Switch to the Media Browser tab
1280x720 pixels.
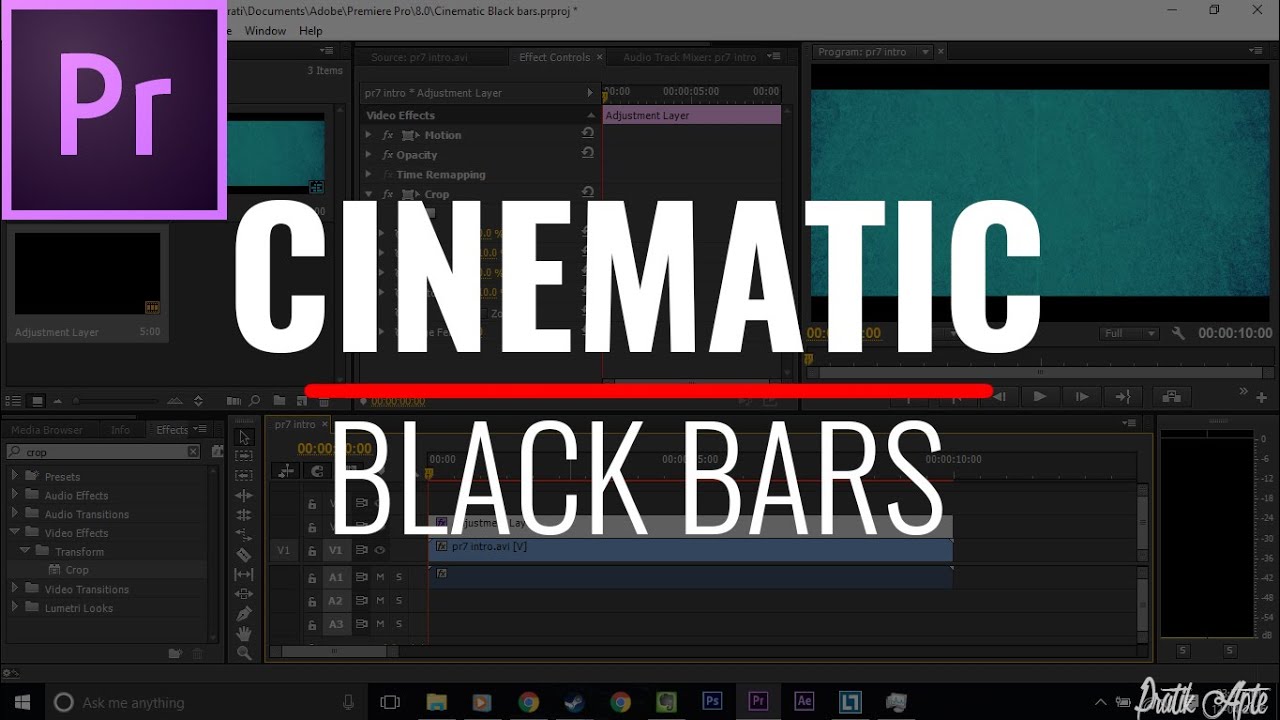tap(47, 430)
